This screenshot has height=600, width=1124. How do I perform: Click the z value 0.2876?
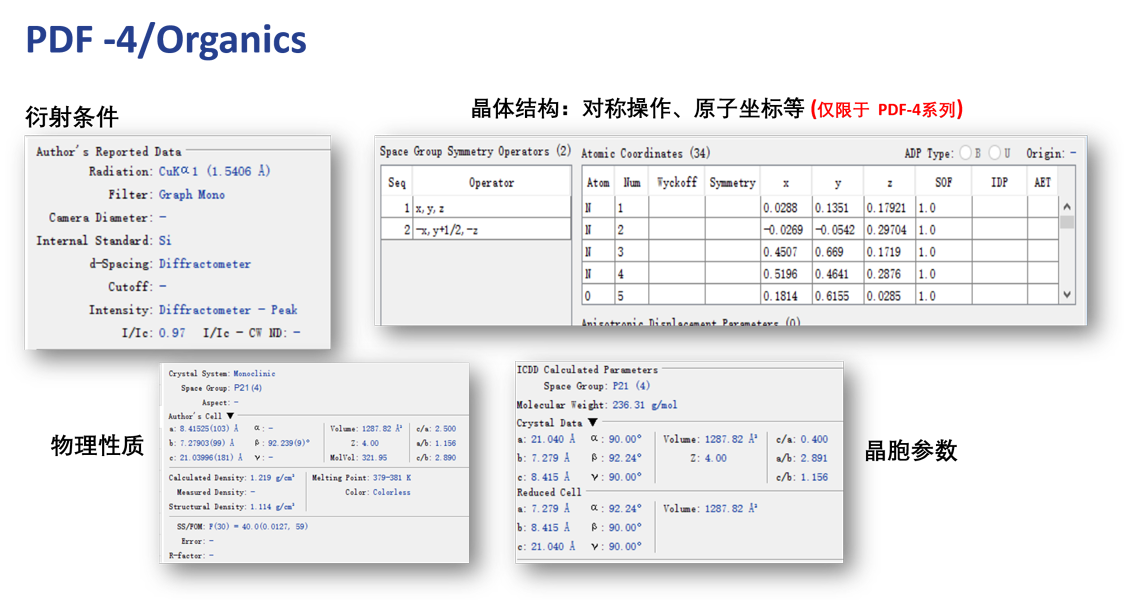pos(883,274)
